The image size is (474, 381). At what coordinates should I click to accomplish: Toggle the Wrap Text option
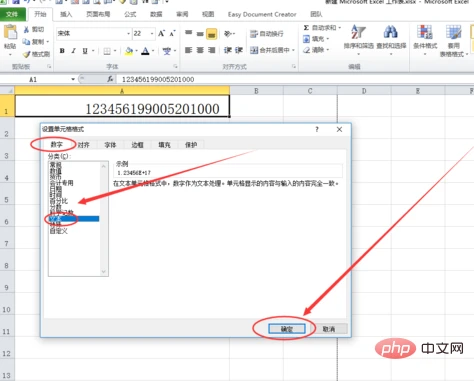coord(267,34)
